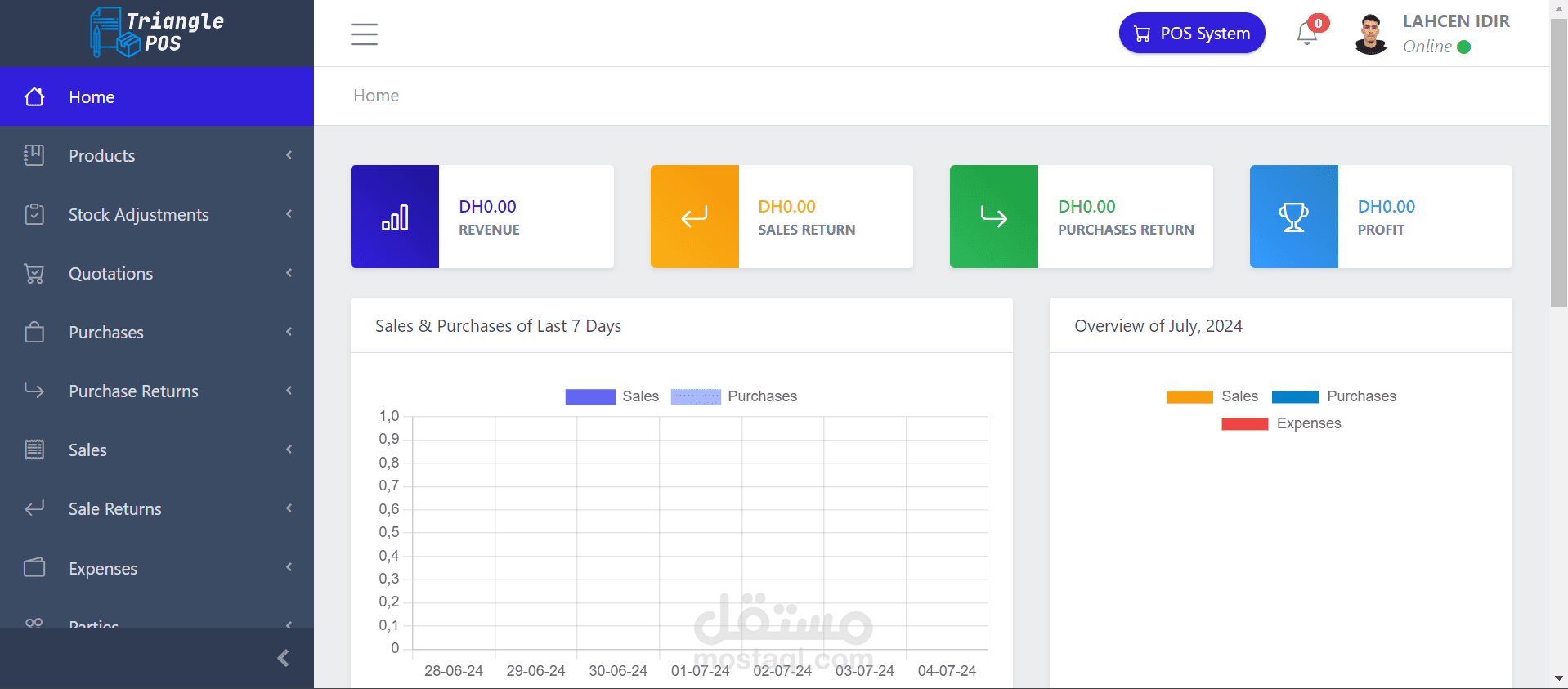Collapse the sidebar with bottom chevron
The height and width of the screenshot is (689, 1568).
283,658
